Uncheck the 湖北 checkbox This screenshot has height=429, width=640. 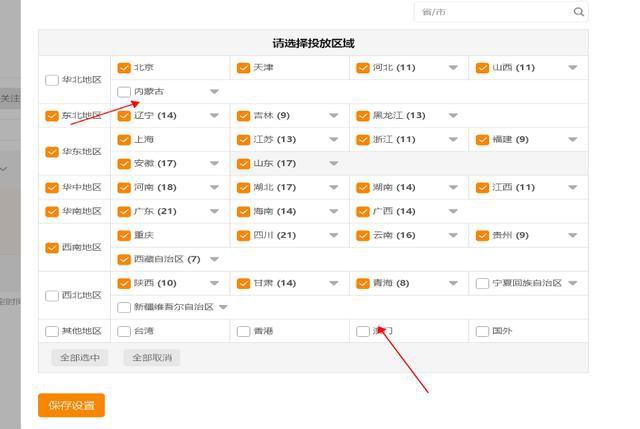[243, 188]
